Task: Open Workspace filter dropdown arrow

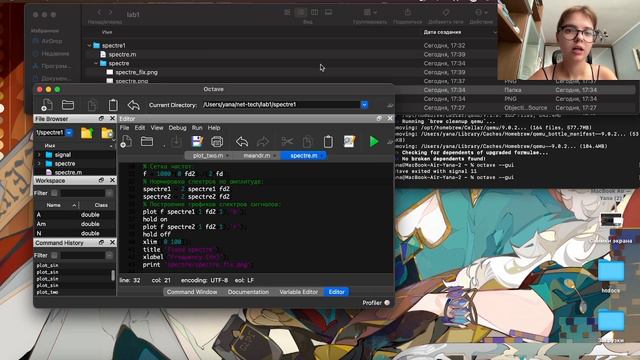Action: tap(109, 193)
